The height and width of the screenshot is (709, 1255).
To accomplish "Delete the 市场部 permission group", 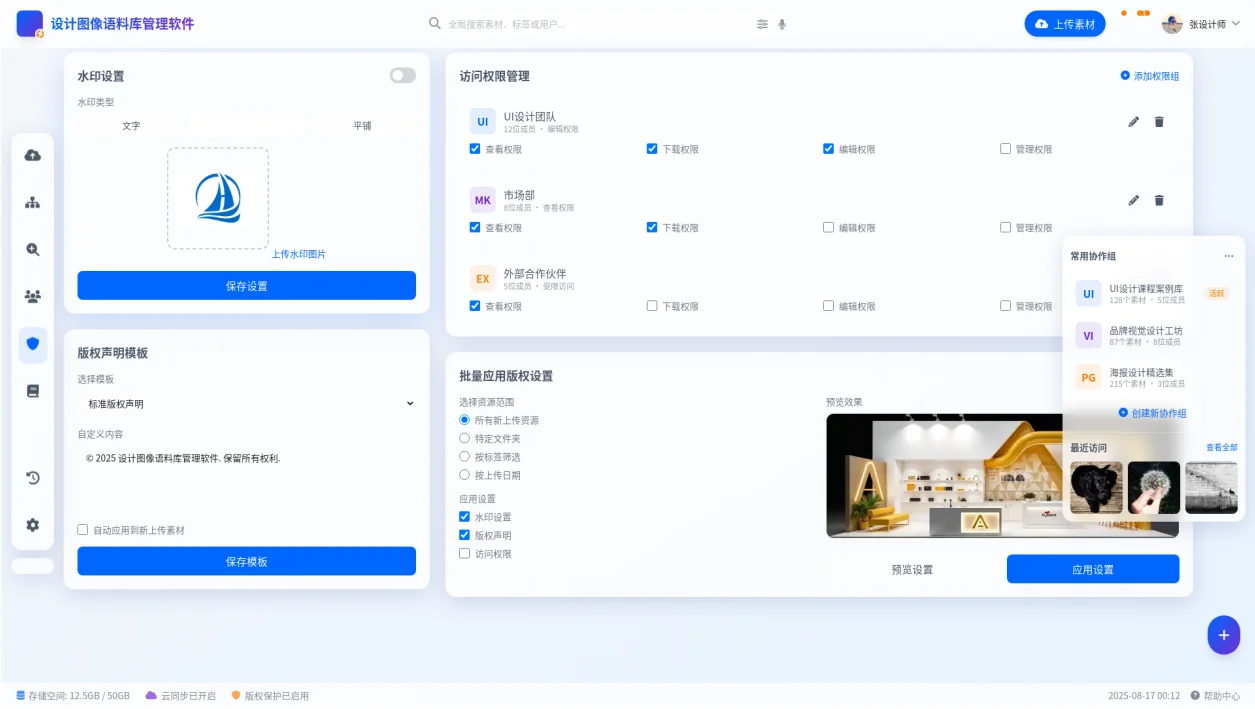I will (1159, 200).
